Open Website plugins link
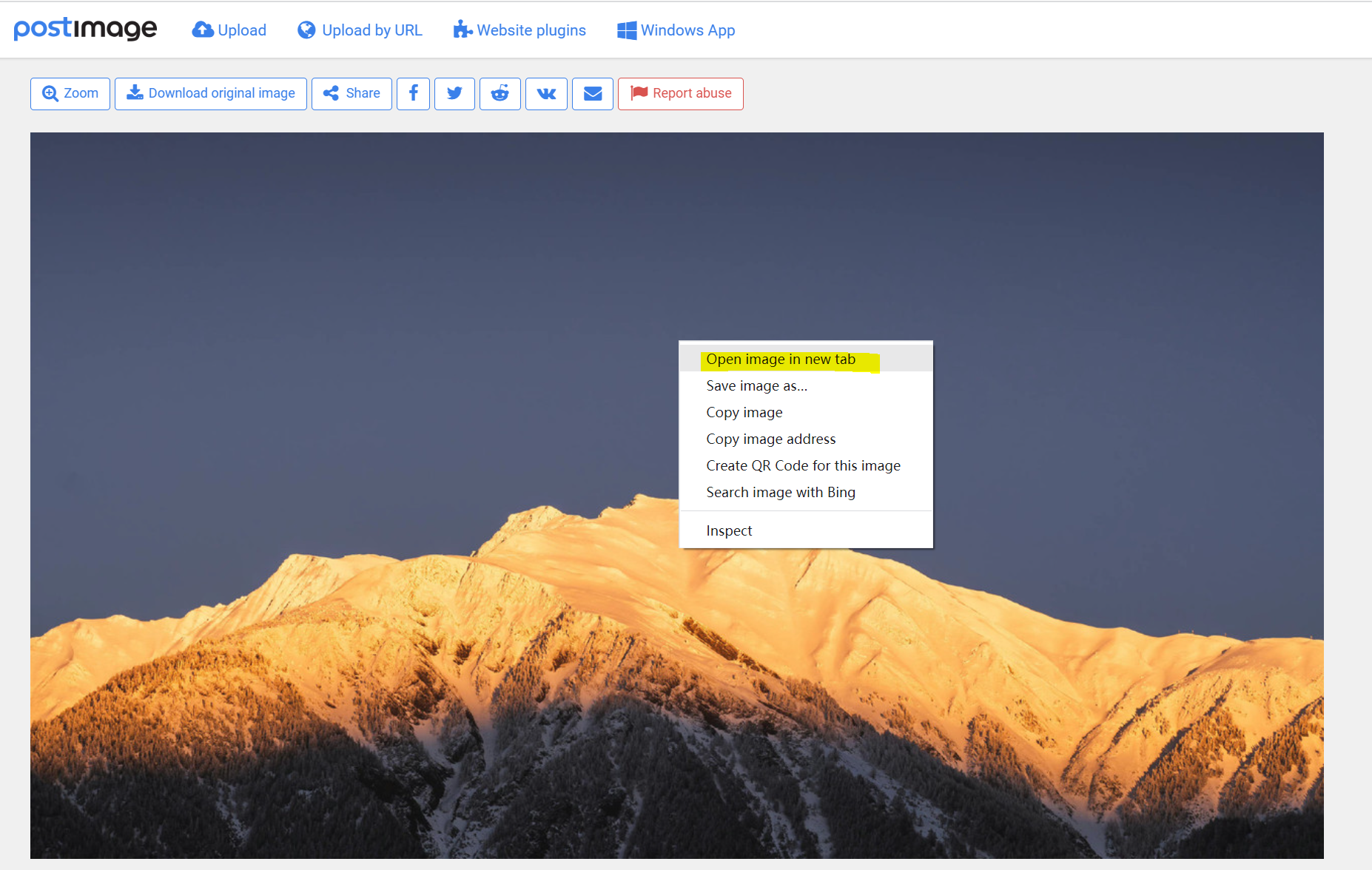 [520, 30]
